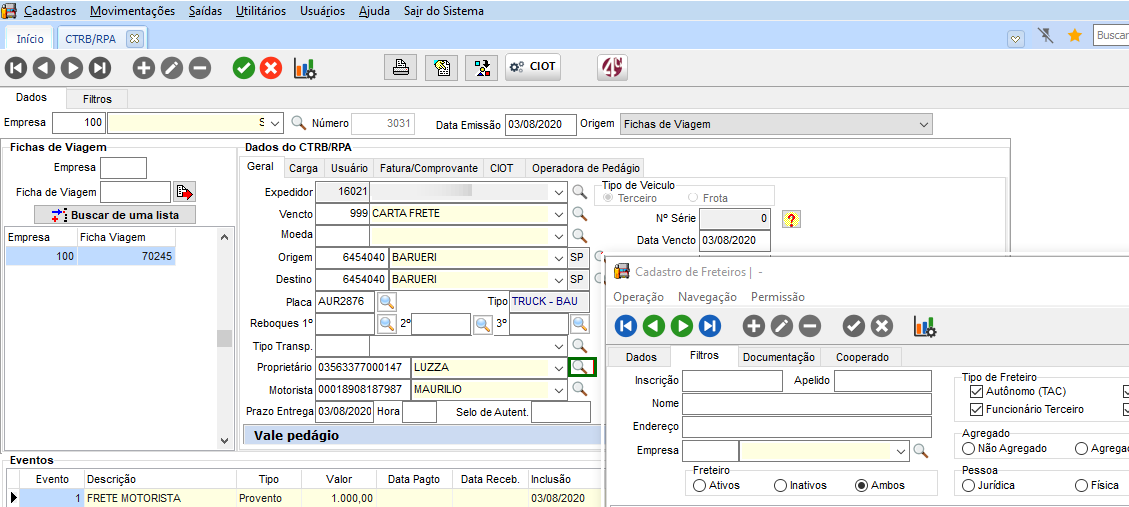Go to last record in main toolbar
This screenshot has height=507, width=1129.
100,68
